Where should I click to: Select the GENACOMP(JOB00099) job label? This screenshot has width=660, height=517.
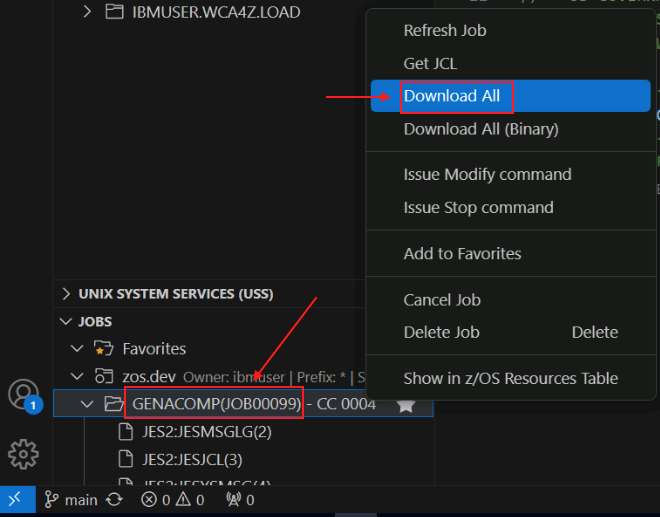[x=217, y=404]
